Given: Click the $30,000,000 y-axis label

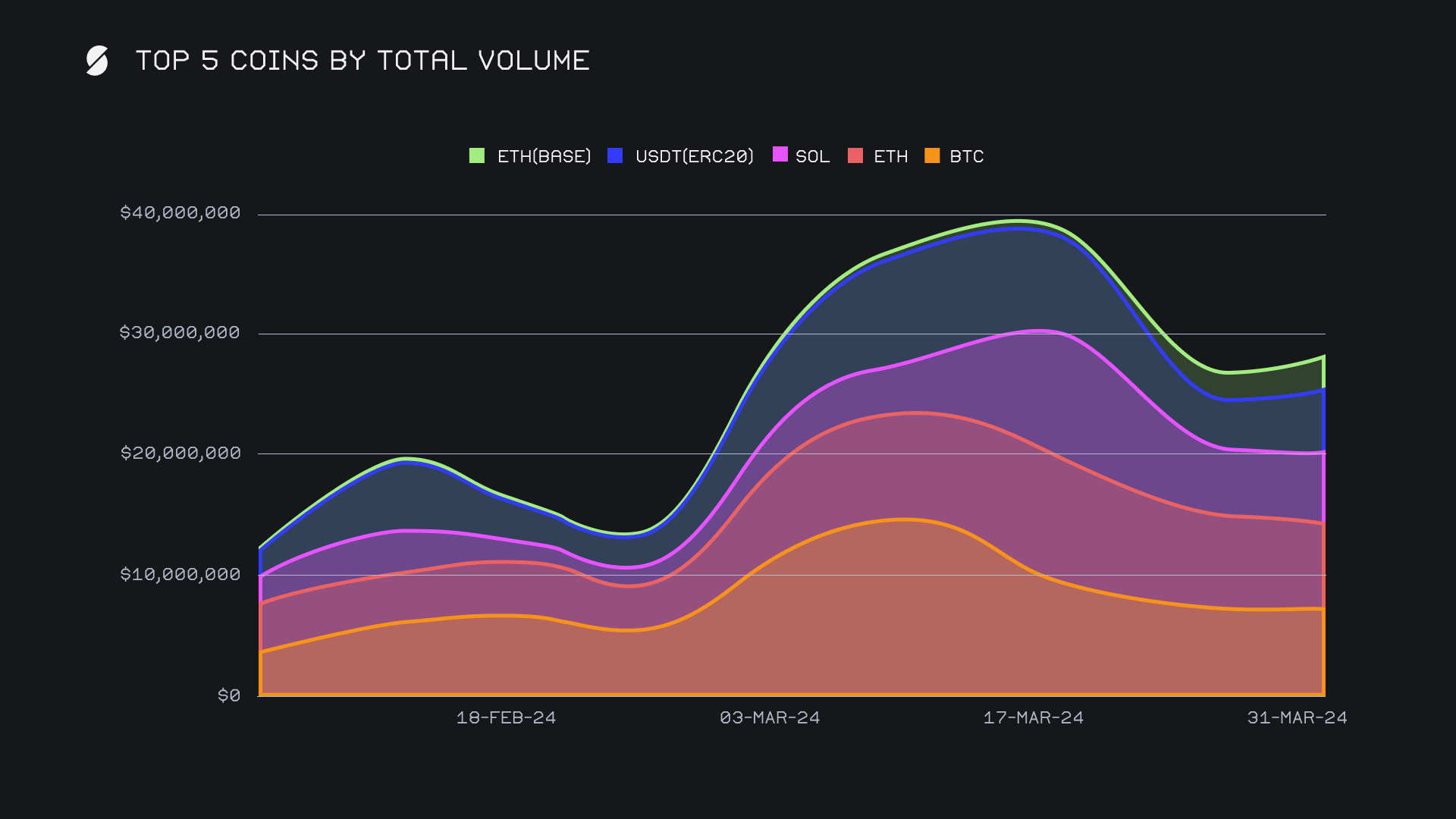Looking at the screenshot, I should 180,332.
